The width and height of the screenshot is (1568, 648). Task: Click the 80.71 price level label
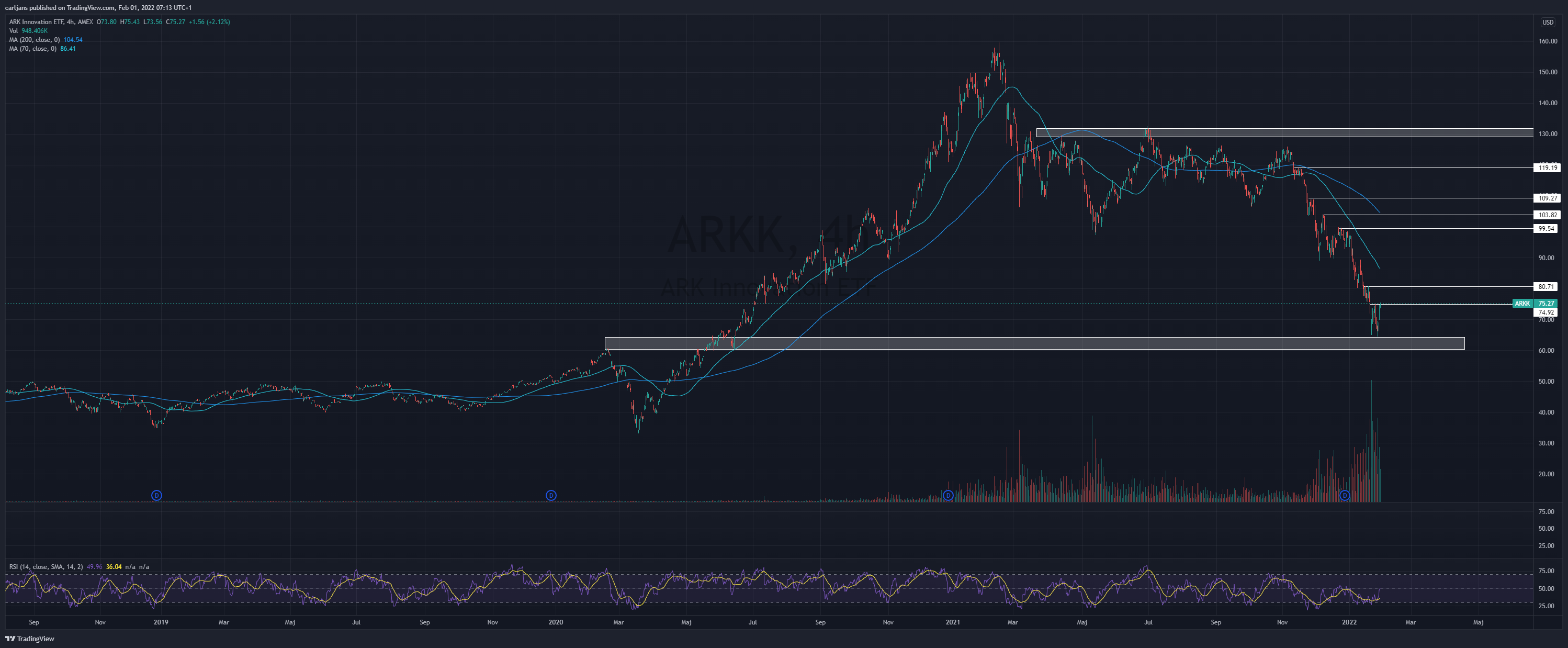(1547, 286)
